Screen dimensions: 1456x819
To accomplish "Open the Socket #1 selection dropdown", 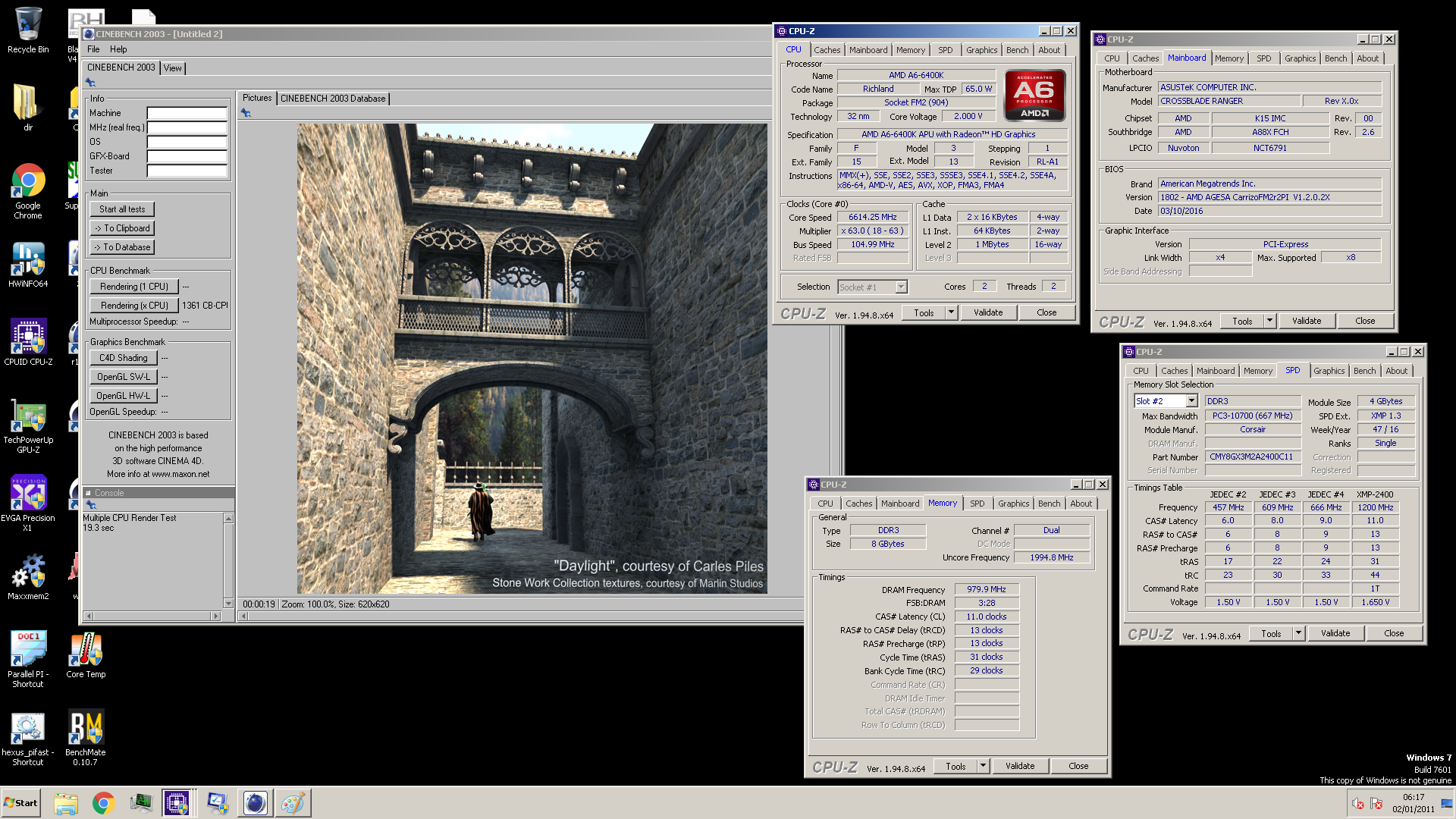I will click(901, 287).
